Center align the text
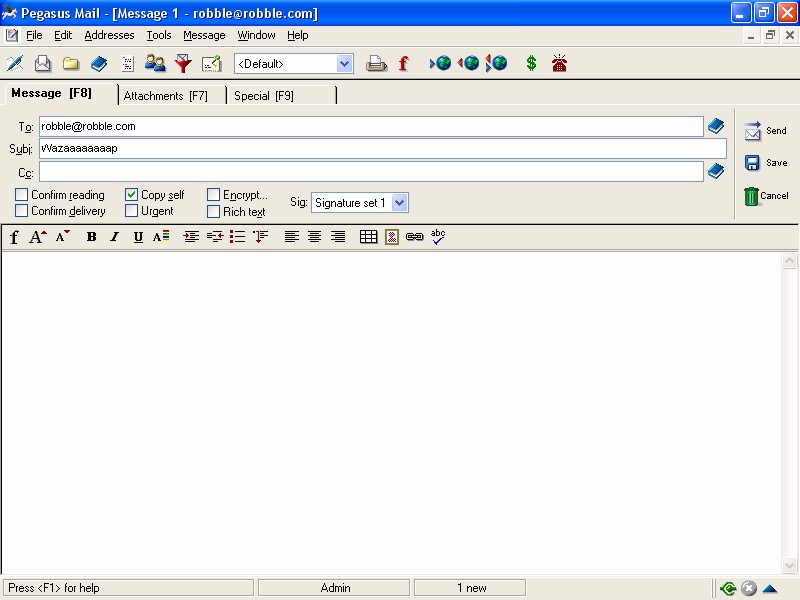Viewport: 800px width, 600px height. (314, 237)
